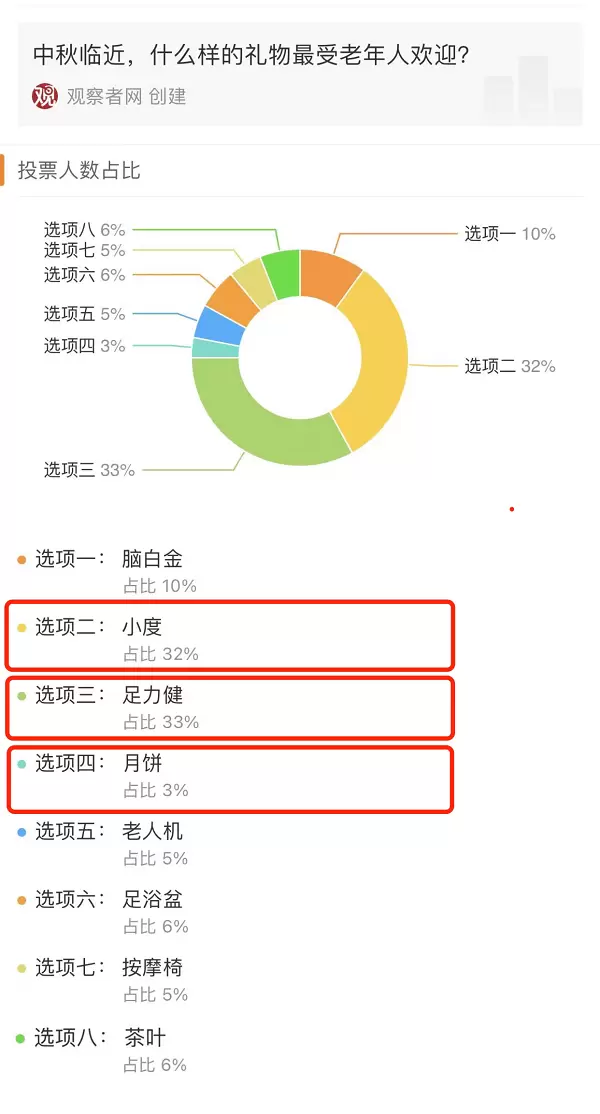
Task: Select the 投票人数占比 section tab
Action: click(79, 170)
